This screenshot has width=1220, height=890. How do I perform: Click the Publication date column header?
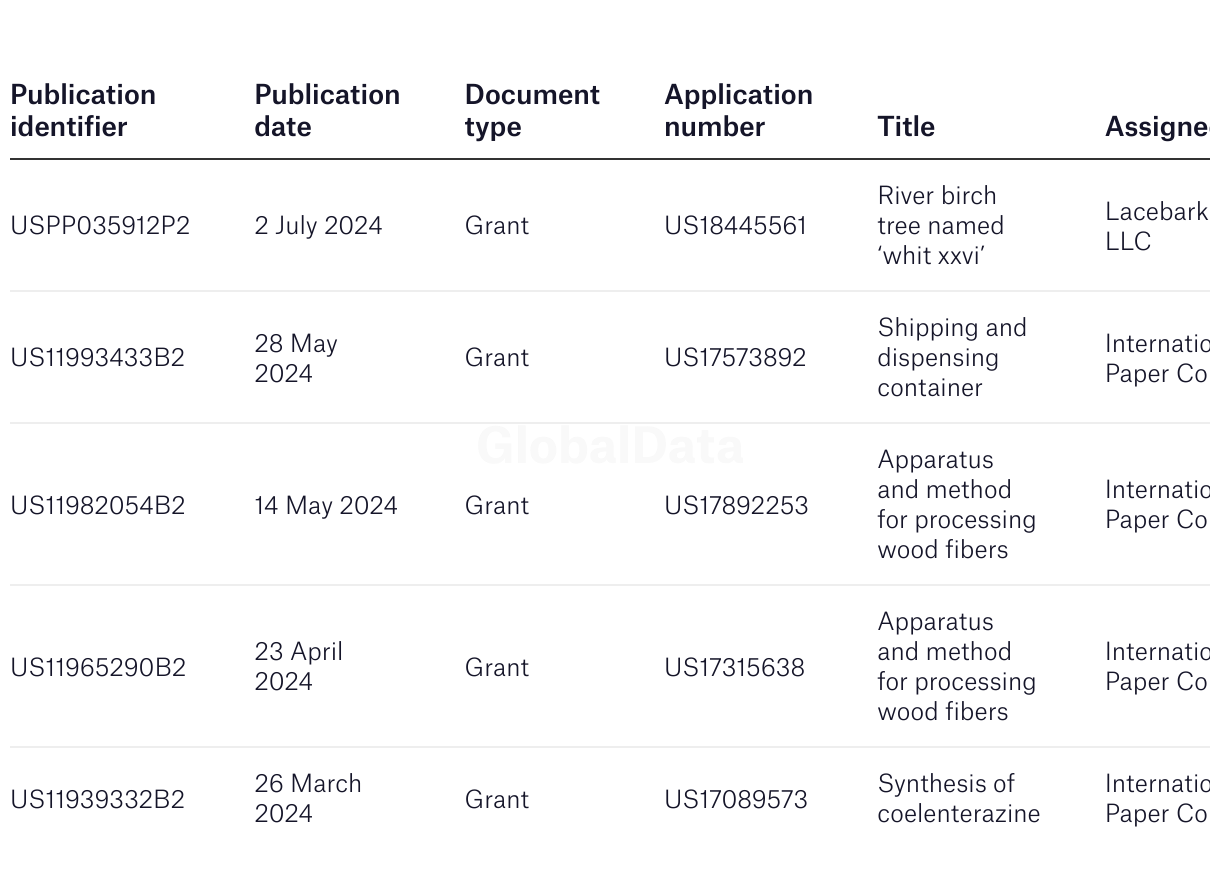click(327, 110)
